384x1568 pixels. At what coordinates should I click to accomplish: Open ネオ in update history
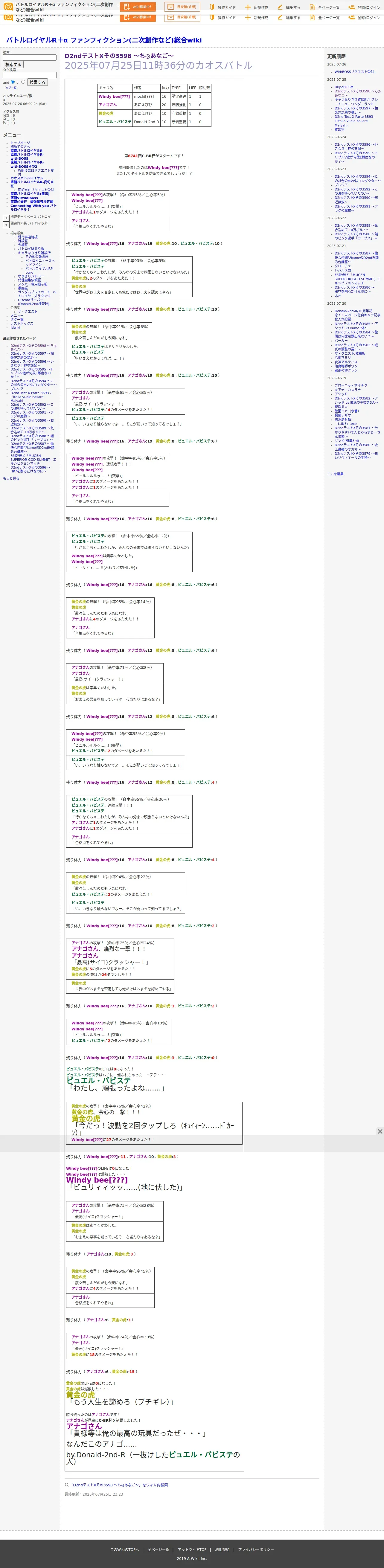pyautogui.click(x=338, y=296)
